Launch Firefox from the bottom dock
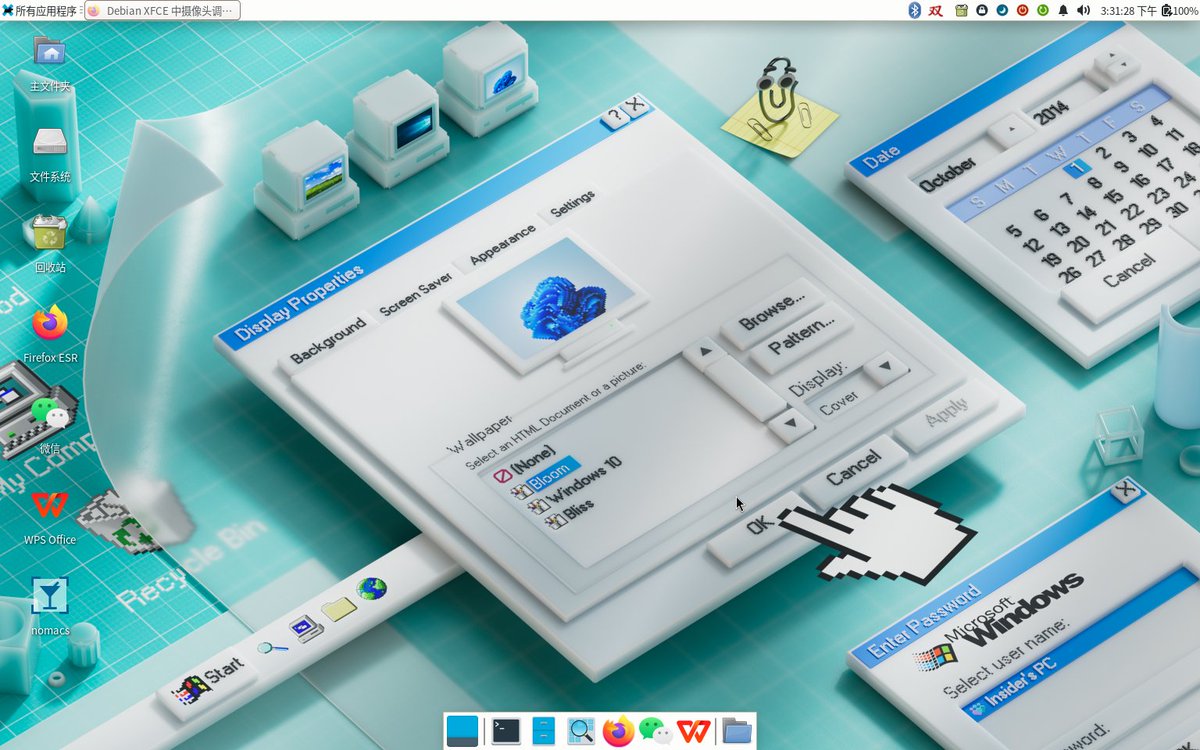Screen dimensions: 1200x750 [x=619, y=731]
